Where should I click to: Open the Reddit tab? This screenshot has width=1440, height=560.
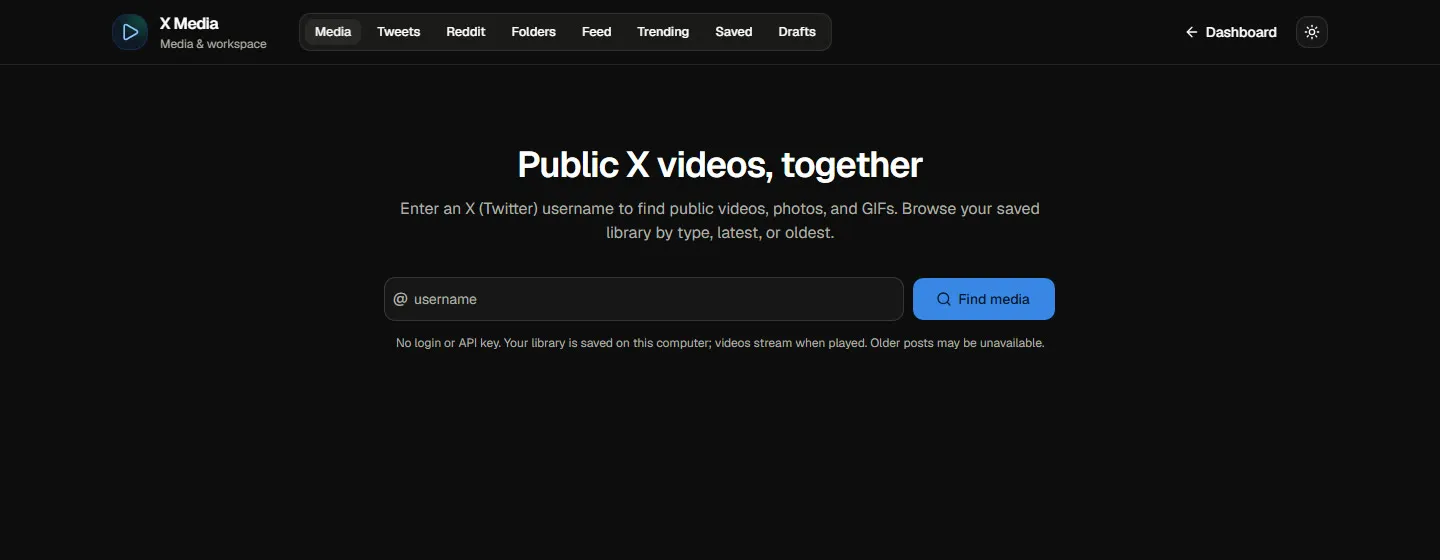click(x=466, y=32)
